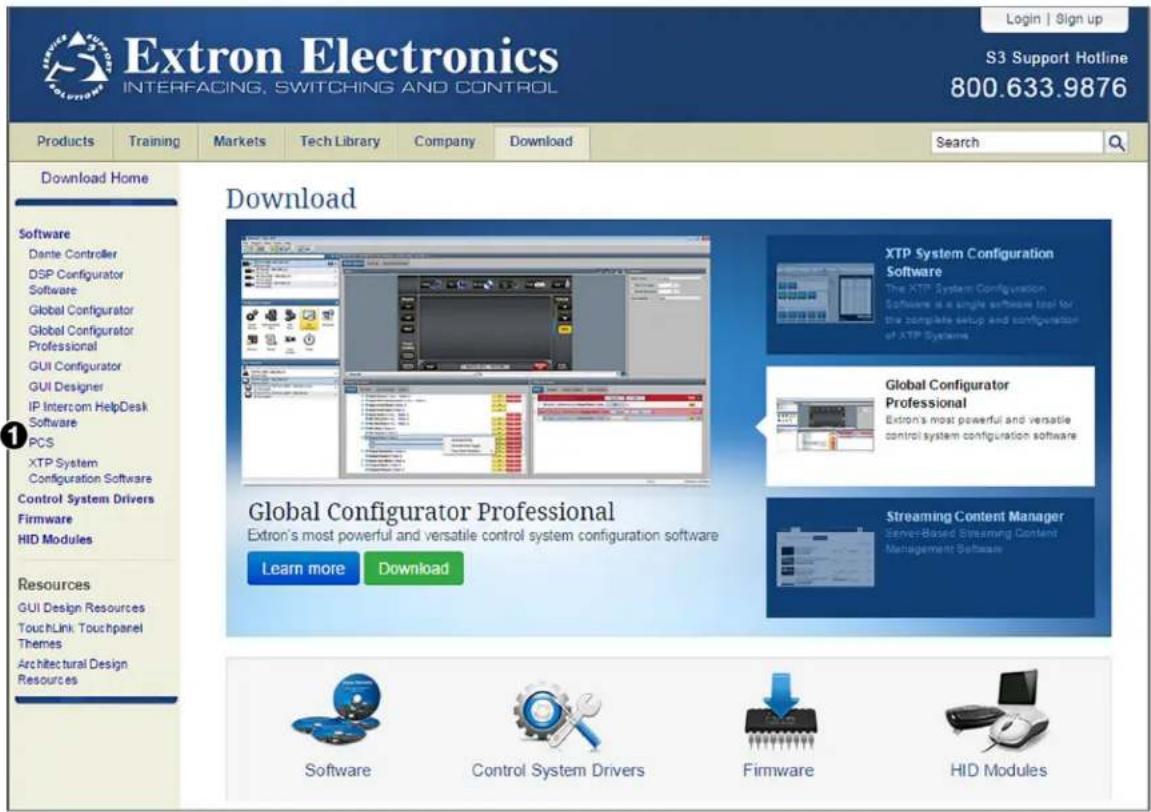Open the Tech Library menu
1151x812 pixels.
tap(340, 141)
